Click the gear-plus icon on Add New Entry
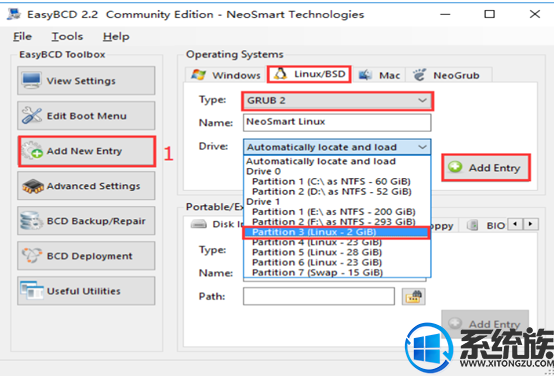This screenshot has height=376, width=554. pos(32,151)
